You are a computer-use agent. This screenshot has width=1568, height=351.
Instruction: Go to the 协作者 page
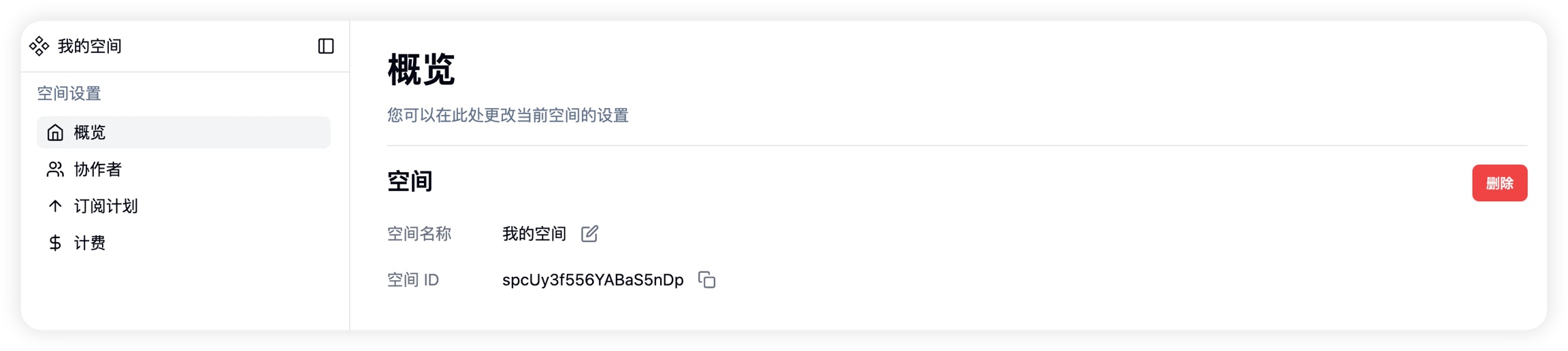pos(184,169)
